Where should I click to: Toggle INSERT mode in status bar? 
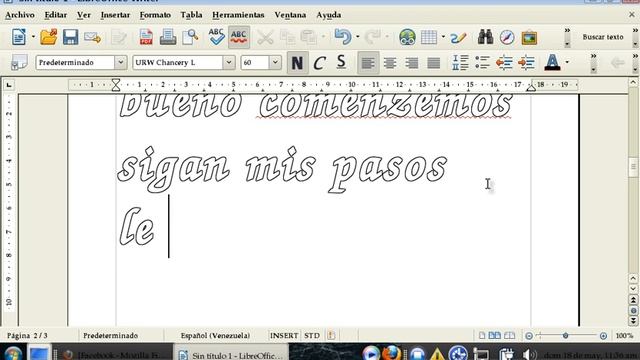pyautogui.click(x=284, y=336)
